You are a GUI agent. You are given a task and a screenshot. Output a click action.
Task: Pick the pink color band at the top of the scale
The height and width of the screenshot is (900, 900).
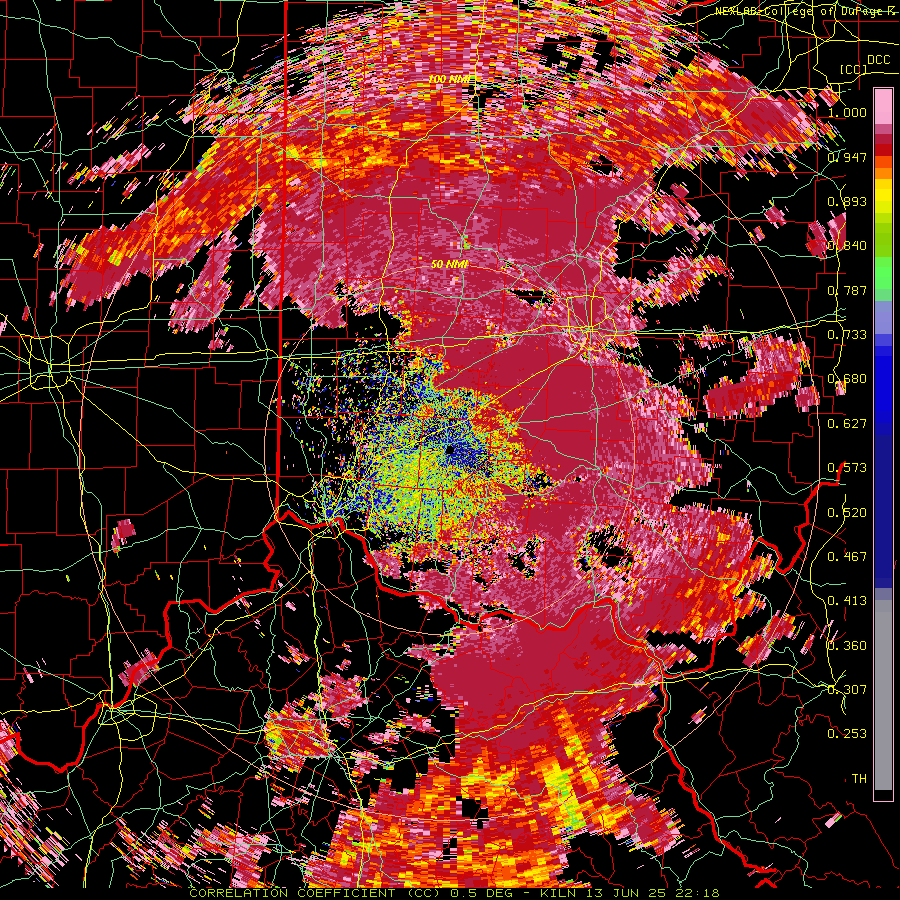(883, 106)
